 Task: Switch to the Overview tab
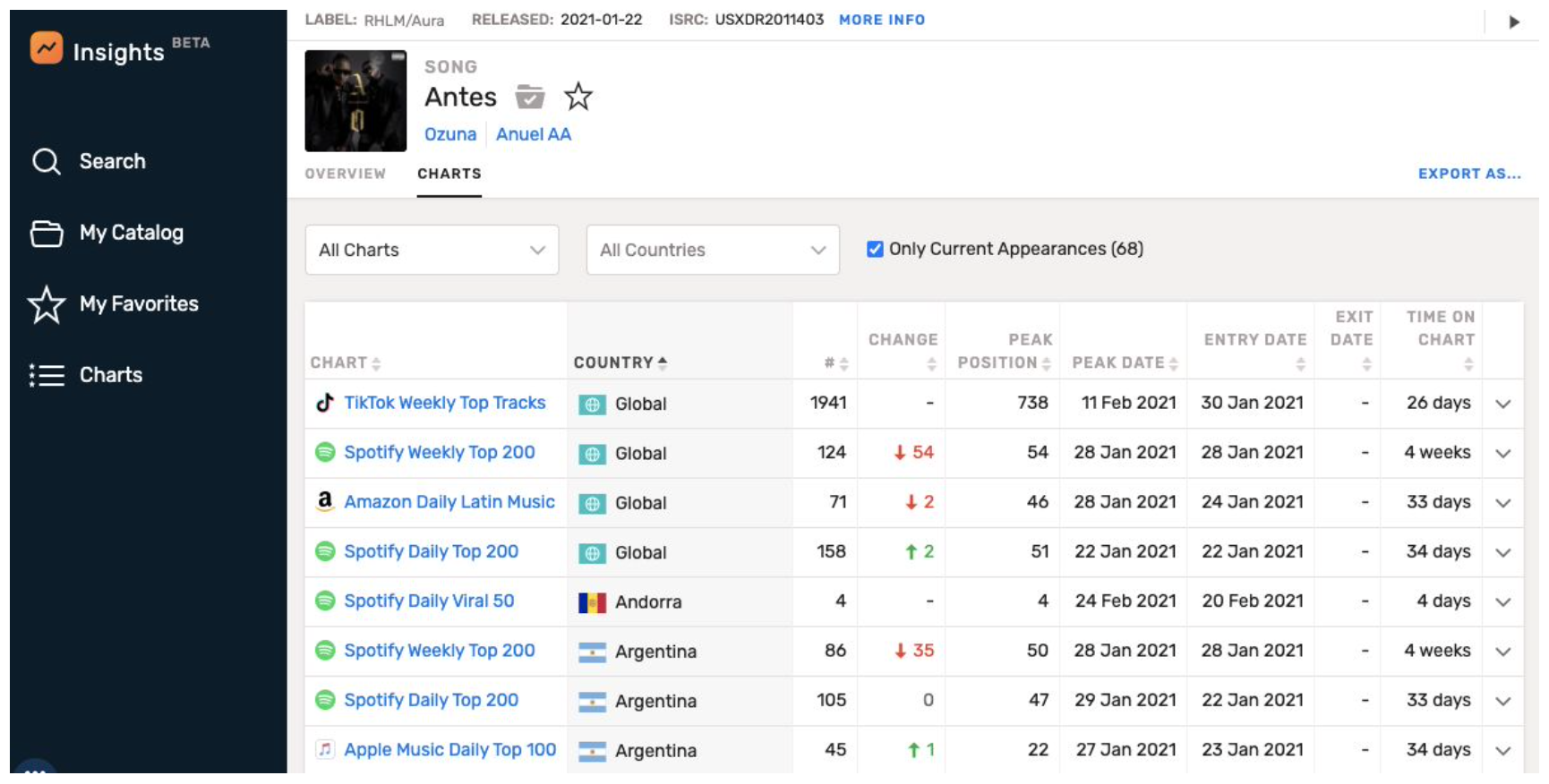point(345,174)
